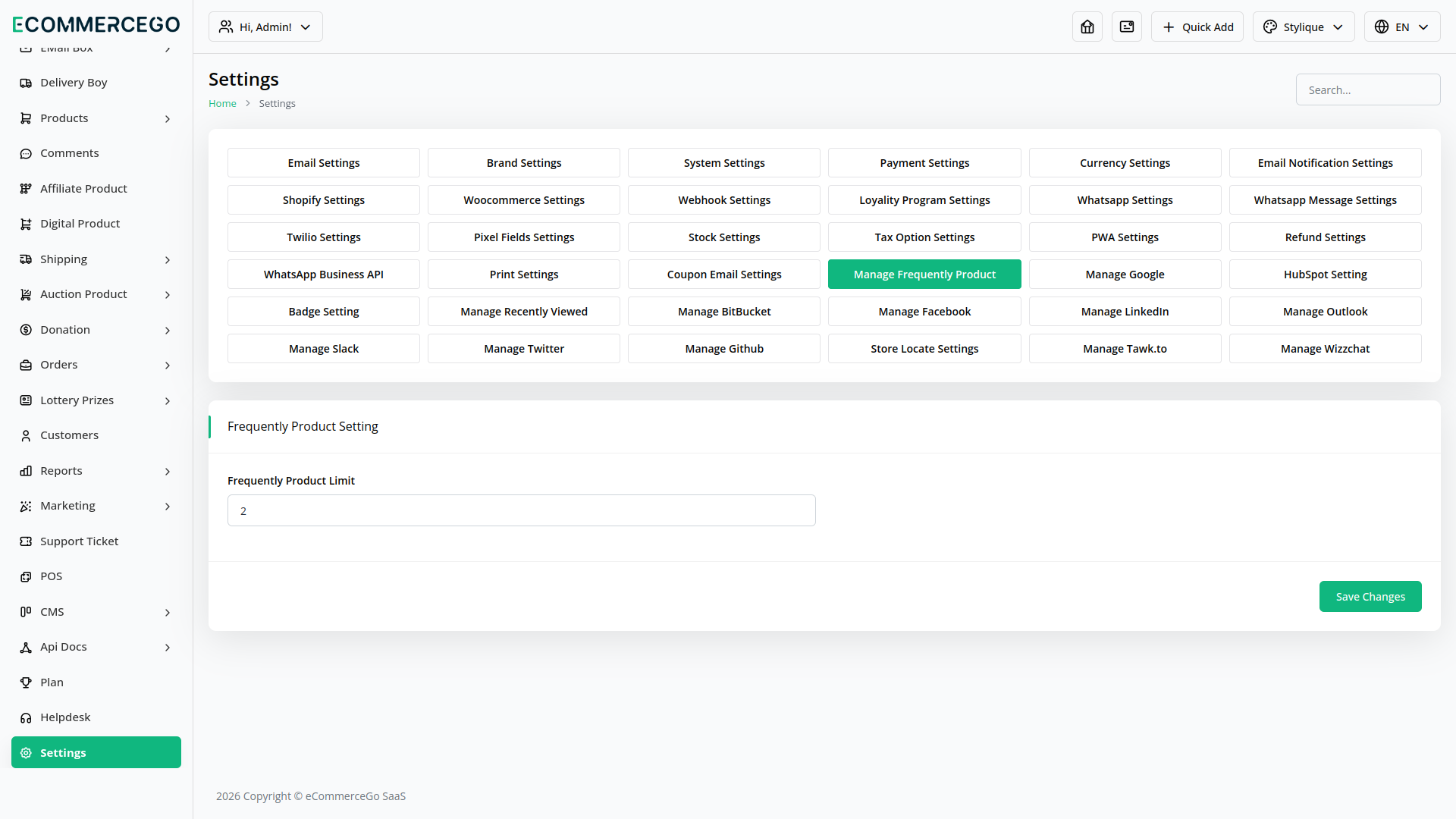Click the Search settings box

coord(1368,89)
